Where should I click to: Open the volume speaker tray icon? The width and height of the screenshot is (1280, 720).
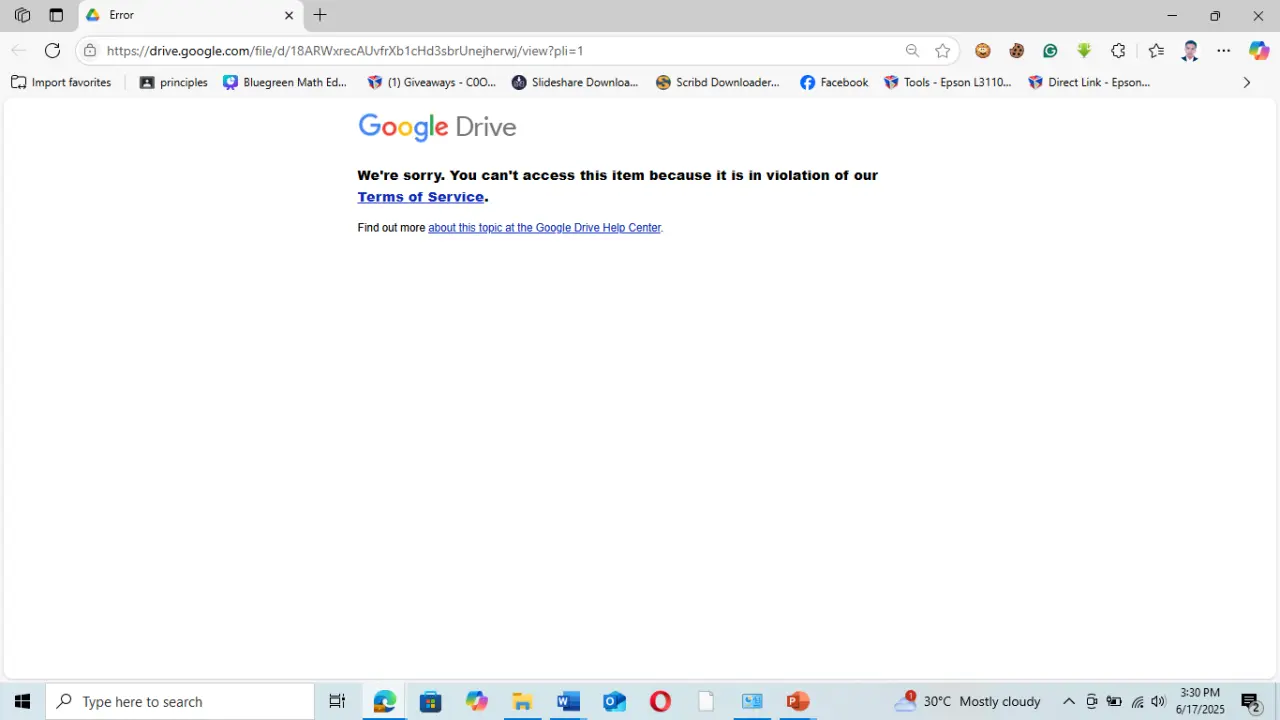1159,702
